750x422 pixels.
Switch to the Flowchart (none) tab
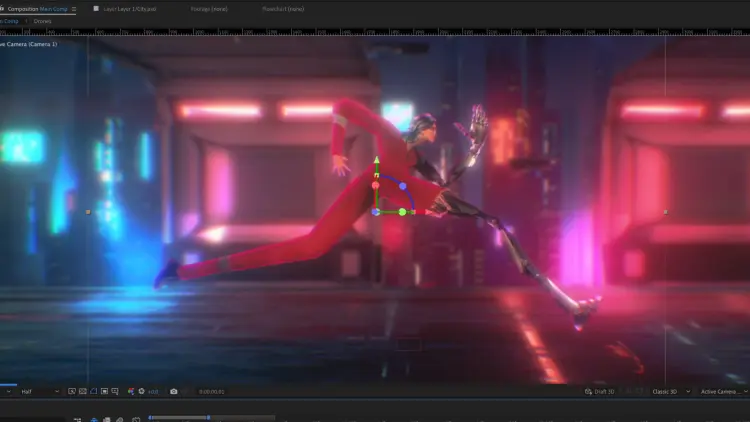tap(283, 9)
